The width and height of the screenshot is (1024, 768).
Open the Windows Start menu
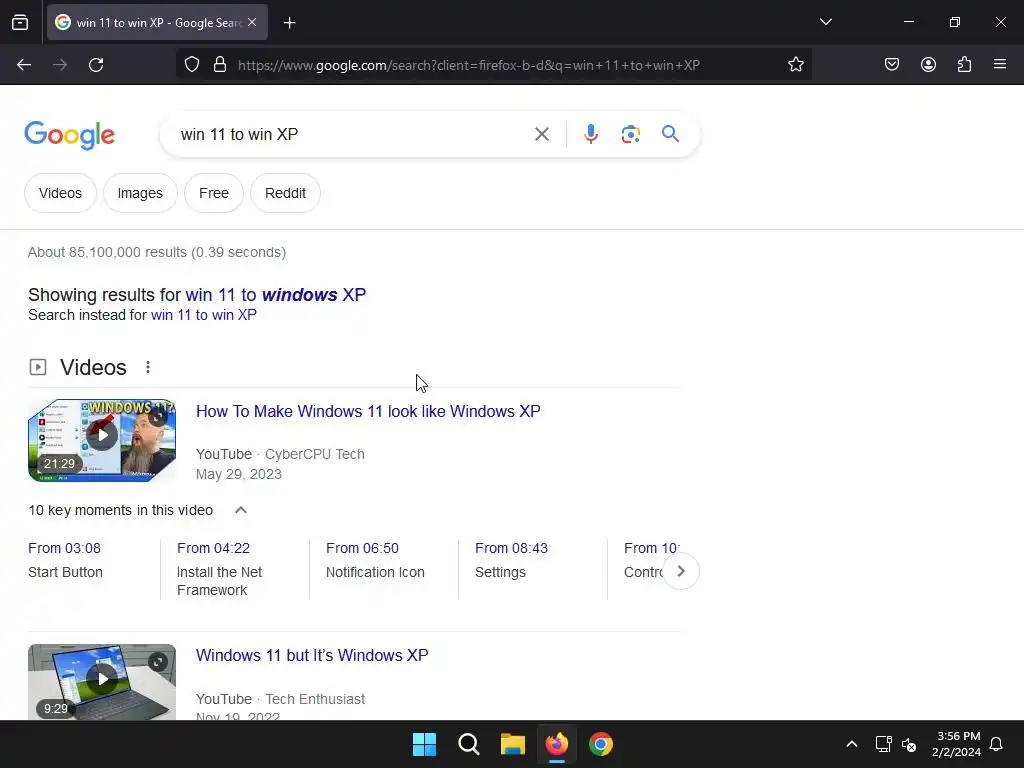424,744
